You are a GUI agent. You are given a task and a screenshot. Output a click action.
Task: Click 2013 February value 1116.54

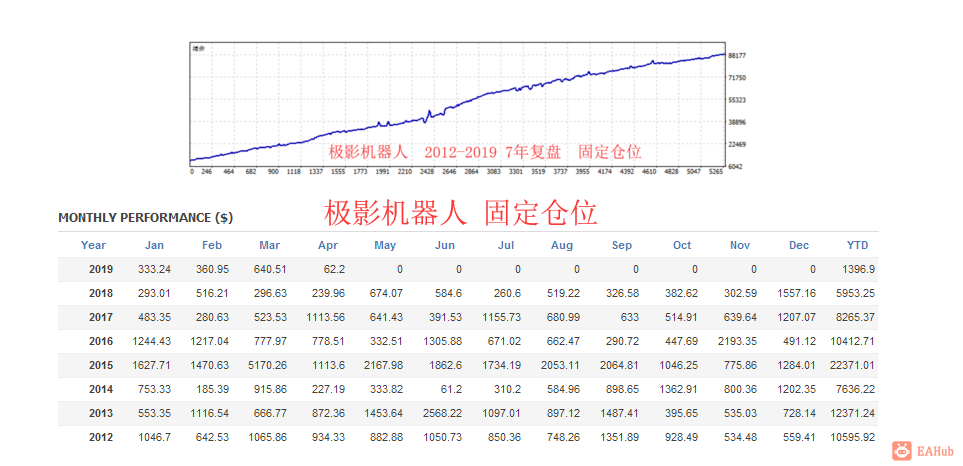click(x=209, y=413)
